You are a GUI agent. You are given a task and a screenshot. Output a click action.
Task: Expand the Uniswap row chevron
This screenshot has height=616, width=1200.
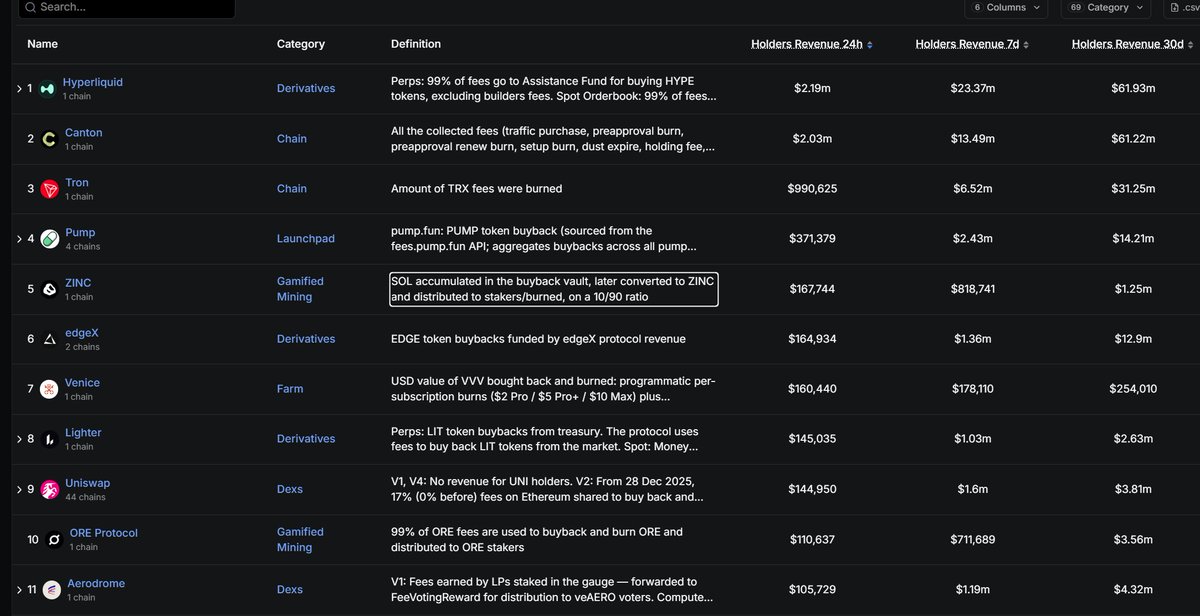(19, 489)
